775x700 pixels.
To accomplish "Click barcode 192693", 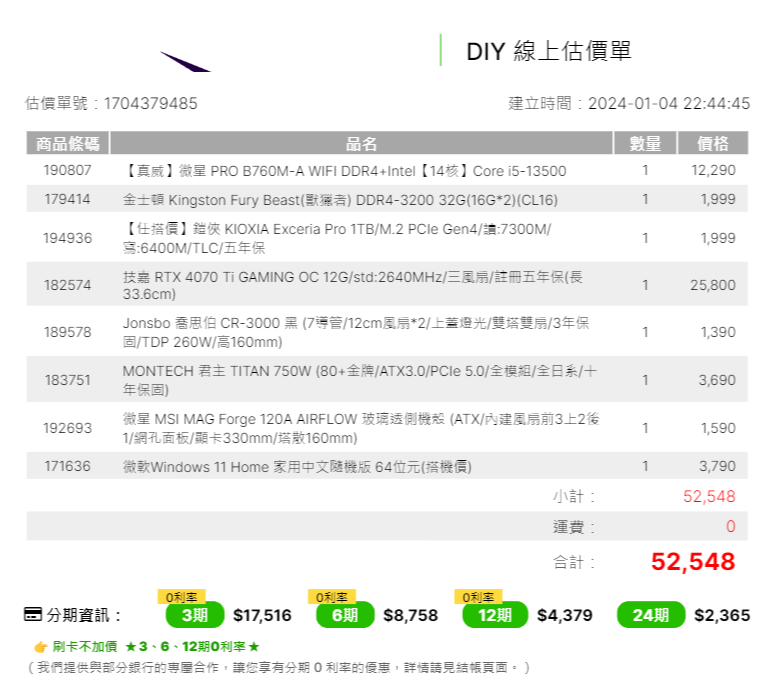I will 67,428.
